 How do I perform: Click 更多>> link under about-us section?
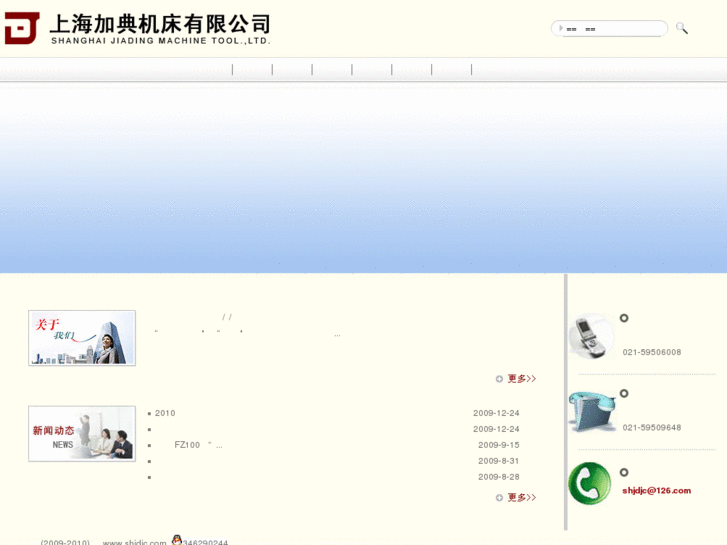522,378
